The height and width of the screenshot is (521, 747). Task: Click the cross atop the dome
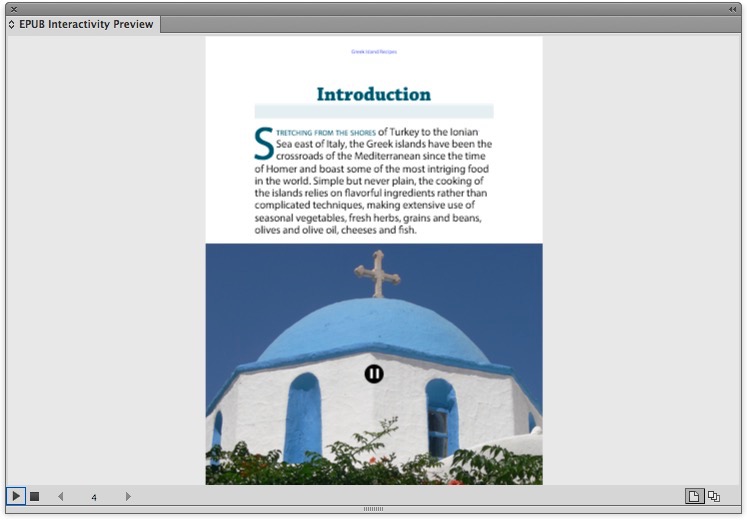376,272
